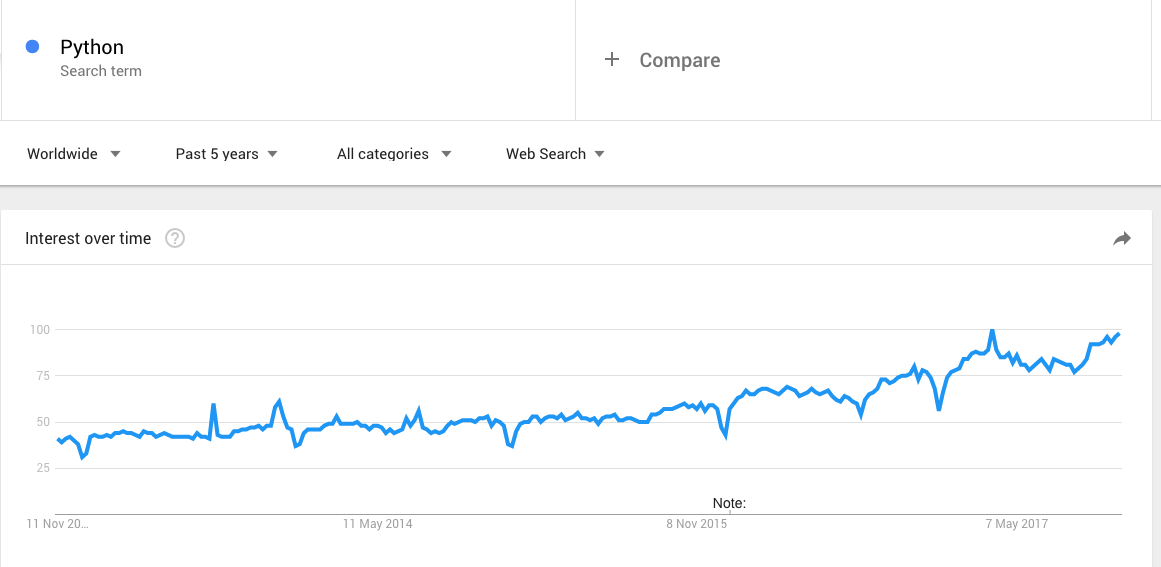Viewport: 1161px width, 567px height.
Task: Expand the Worldwide region dropdown
Action: pos(73,154)
